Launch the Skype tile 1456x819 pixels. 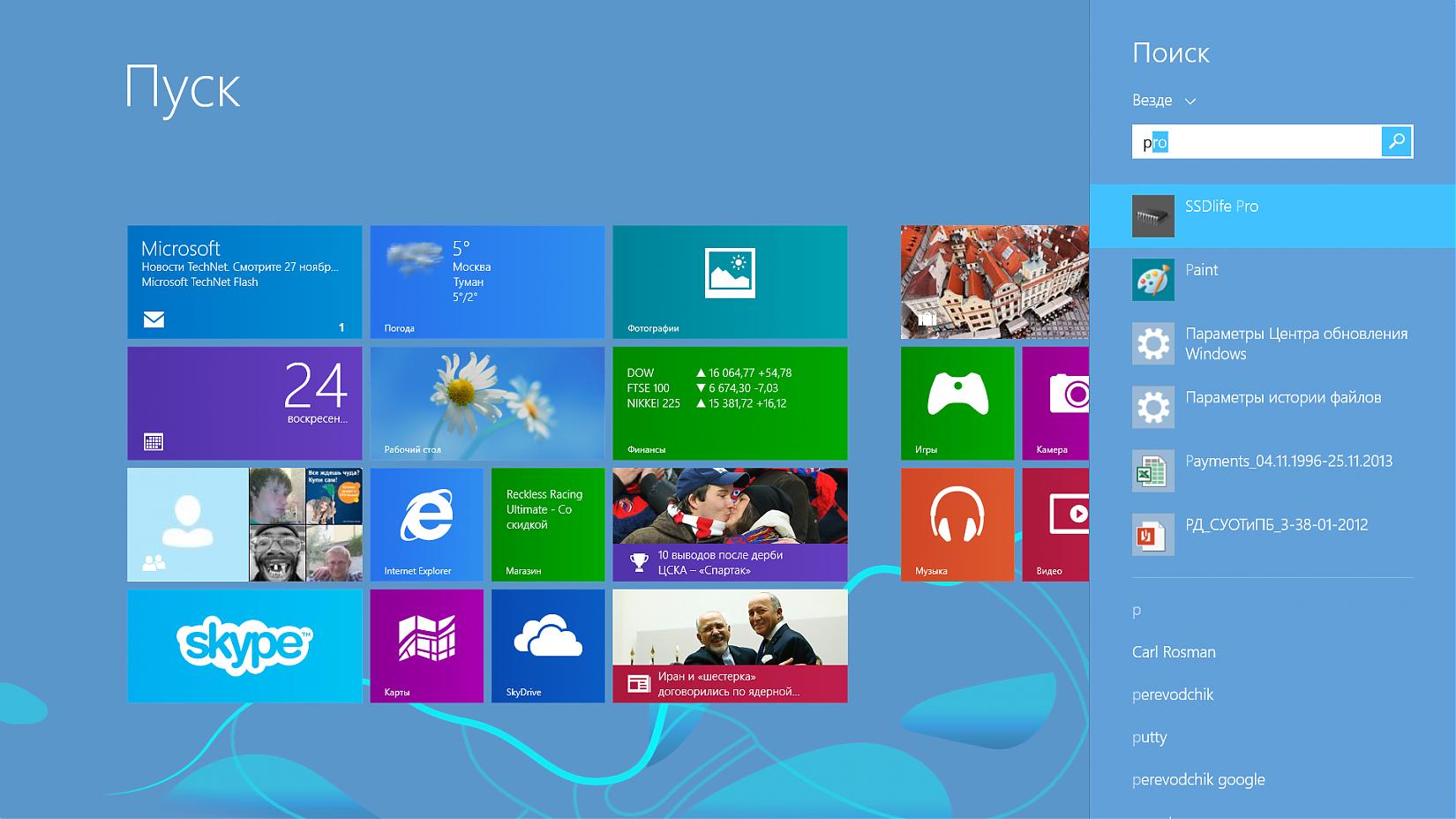[244, 646]
